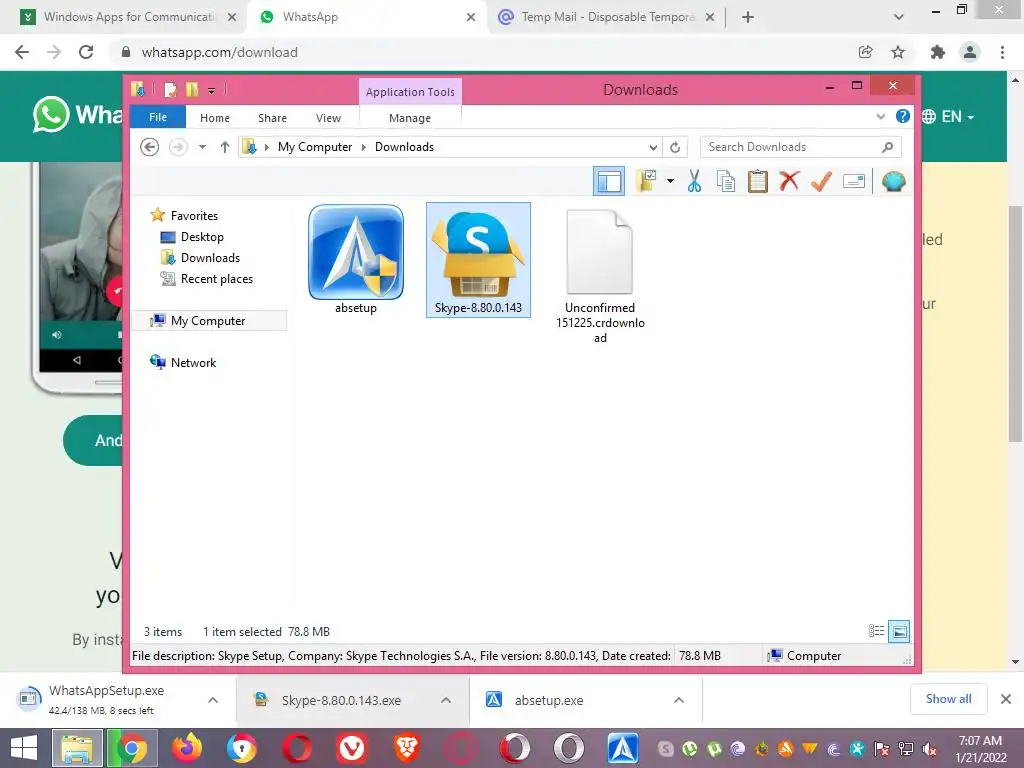
Task: Open Skype-8.80.0.143.exe from downloads bar
Action: (x=341, y=700)
